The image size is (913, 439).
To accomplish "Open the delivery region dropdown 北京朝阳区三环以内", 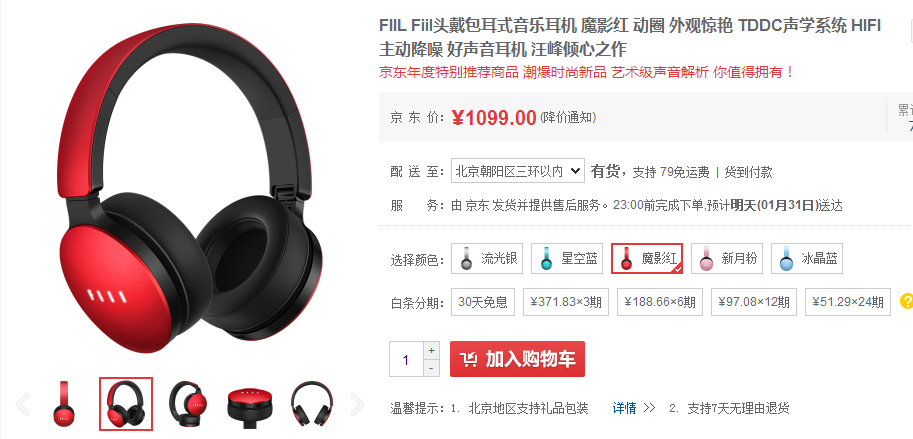I will 518,171.
